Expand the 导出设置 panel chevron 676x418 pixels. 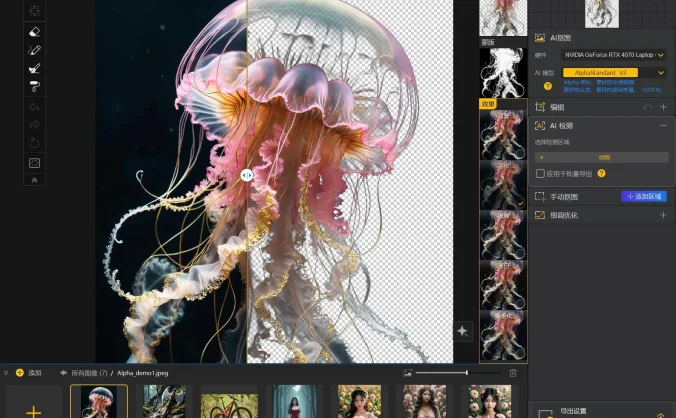coord(660,415)
